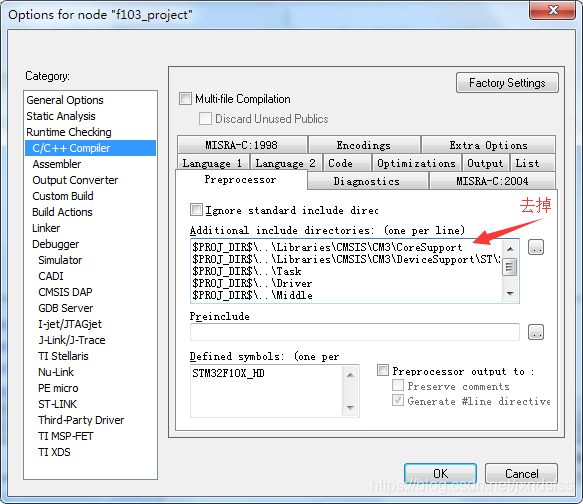Select Custom Build category
This screenshot has width=583, height=504.
[63, 196]
